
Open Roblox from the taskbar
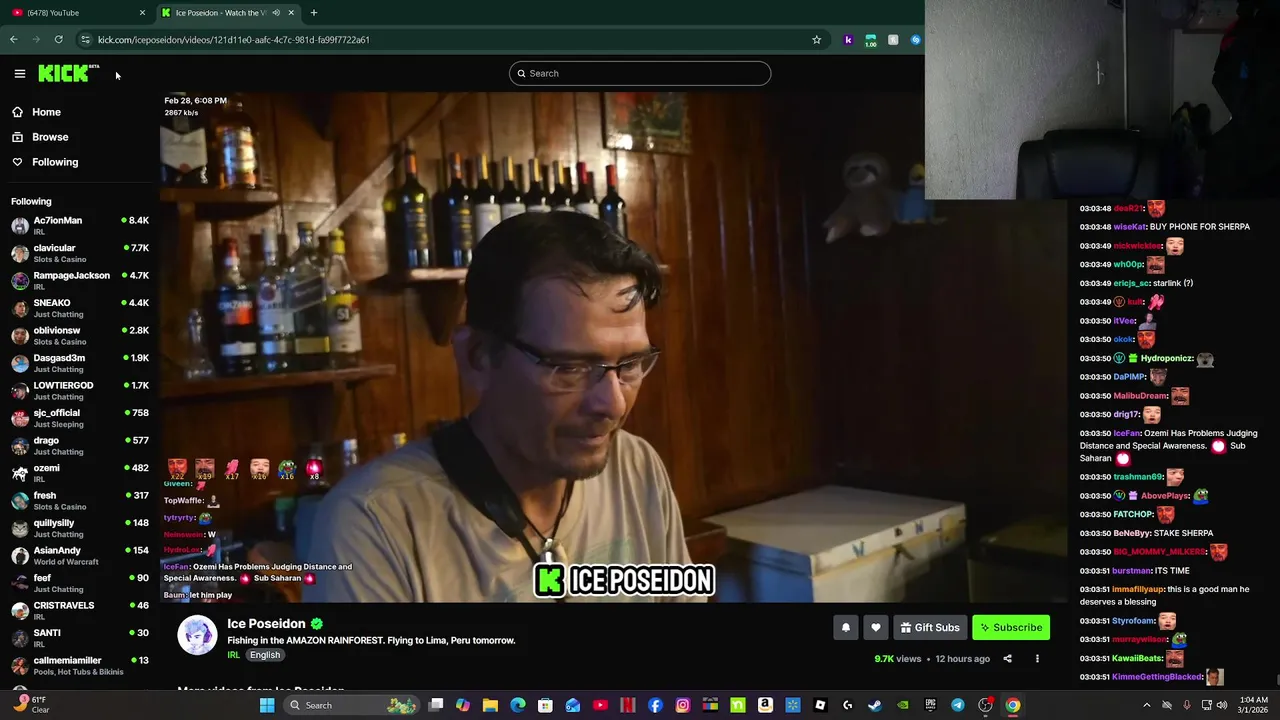pyautogui.click(x=820, y=705)
